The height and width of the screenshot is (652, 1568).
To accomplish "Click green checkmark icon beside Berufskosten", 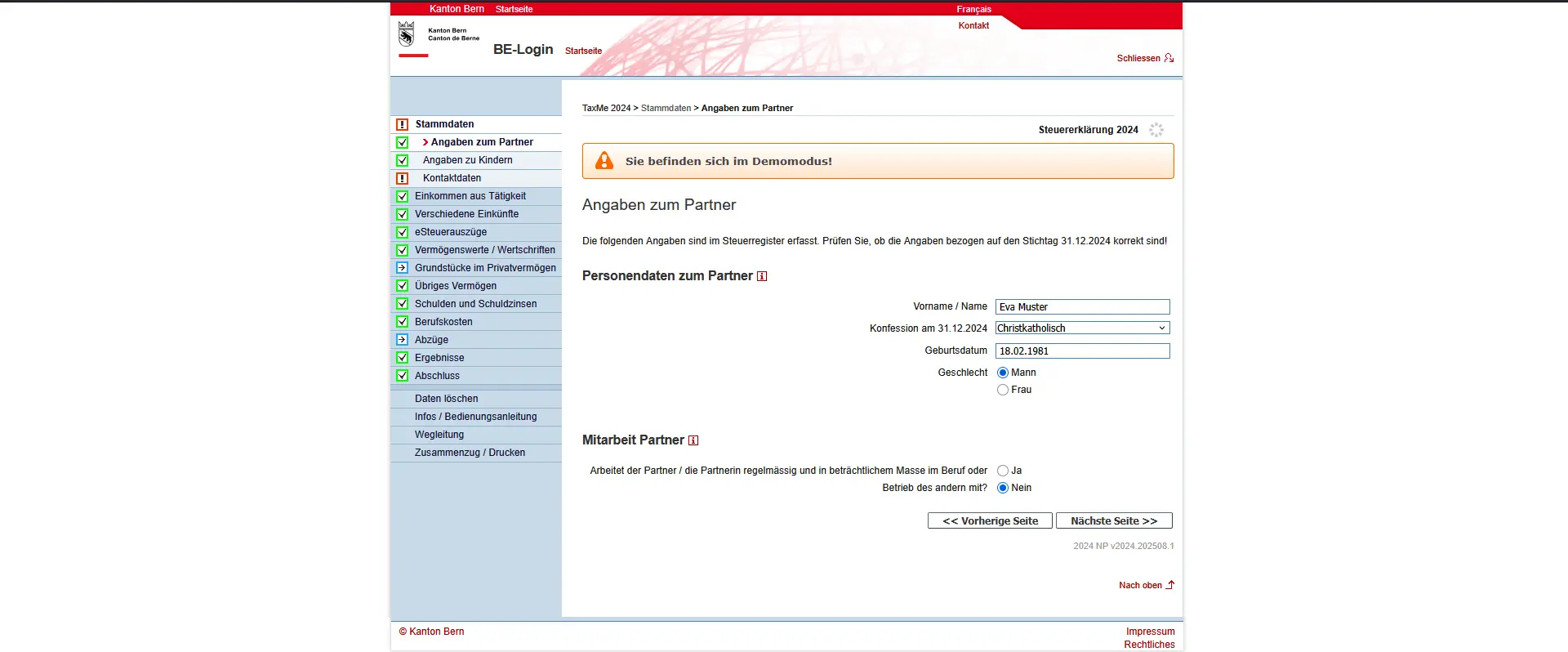I will click(x=402, y=322).
